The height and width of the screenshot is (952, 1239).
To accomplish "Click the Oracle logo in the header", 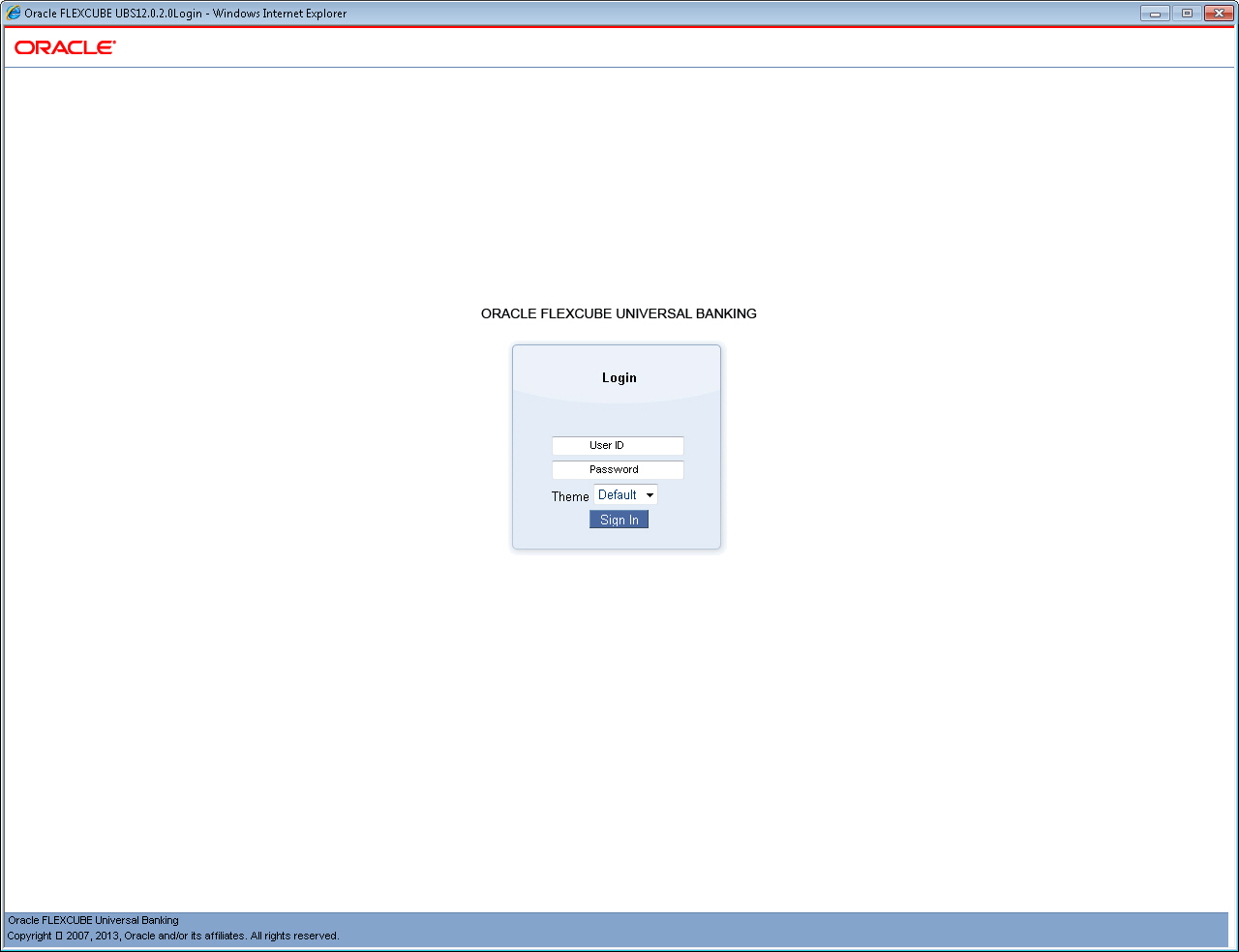I will pyautogui.click(x=65, y=47).
